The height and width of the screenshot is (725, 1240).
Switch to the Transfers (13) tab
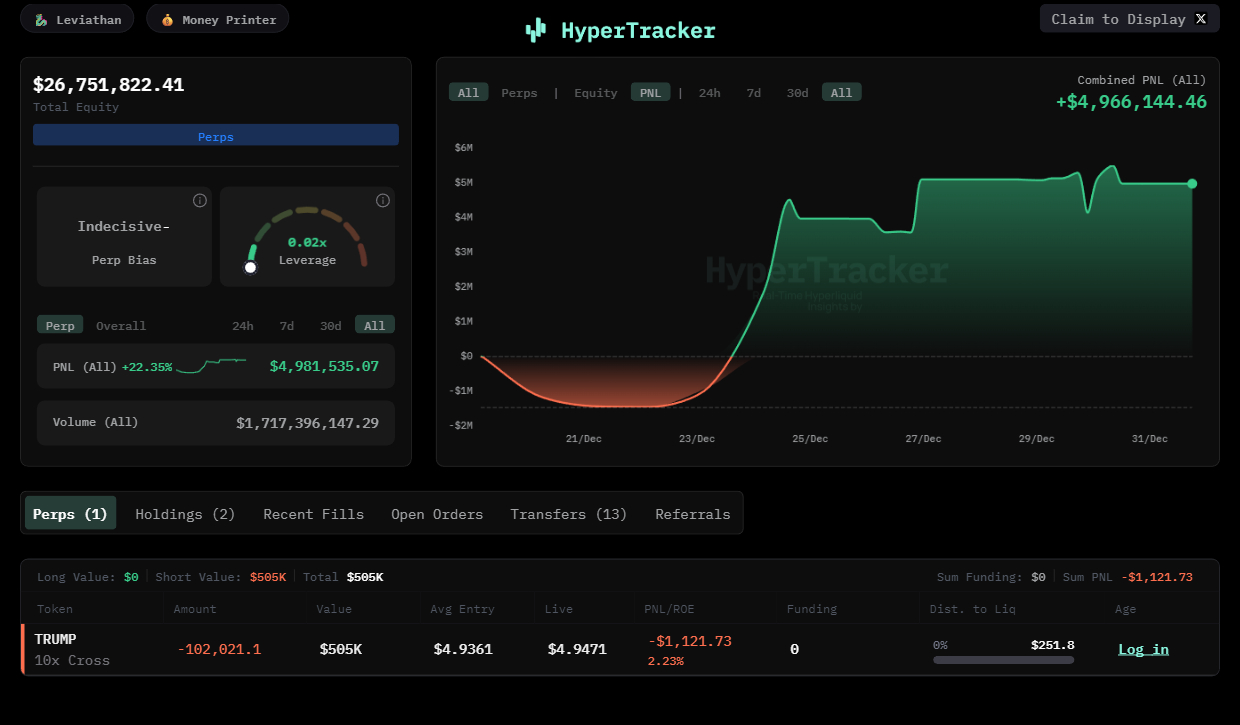568,514
